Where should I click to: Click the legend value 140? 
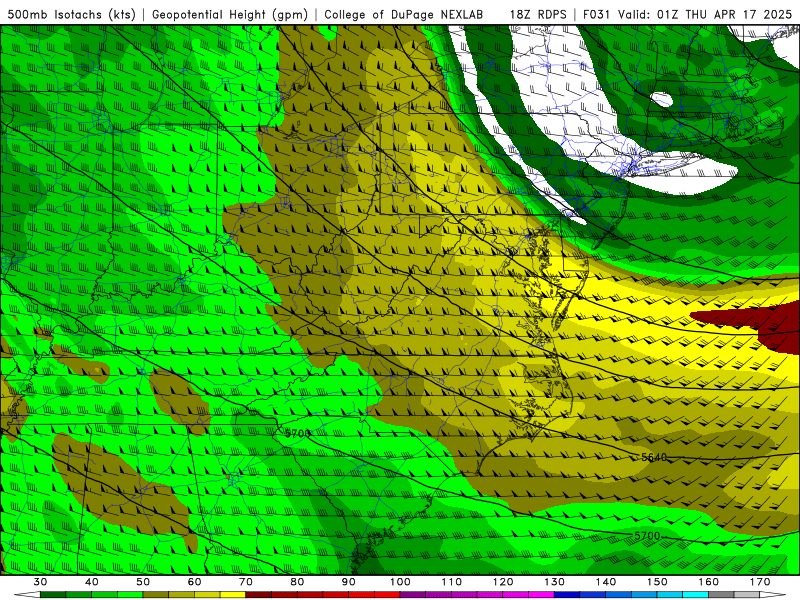606,582
